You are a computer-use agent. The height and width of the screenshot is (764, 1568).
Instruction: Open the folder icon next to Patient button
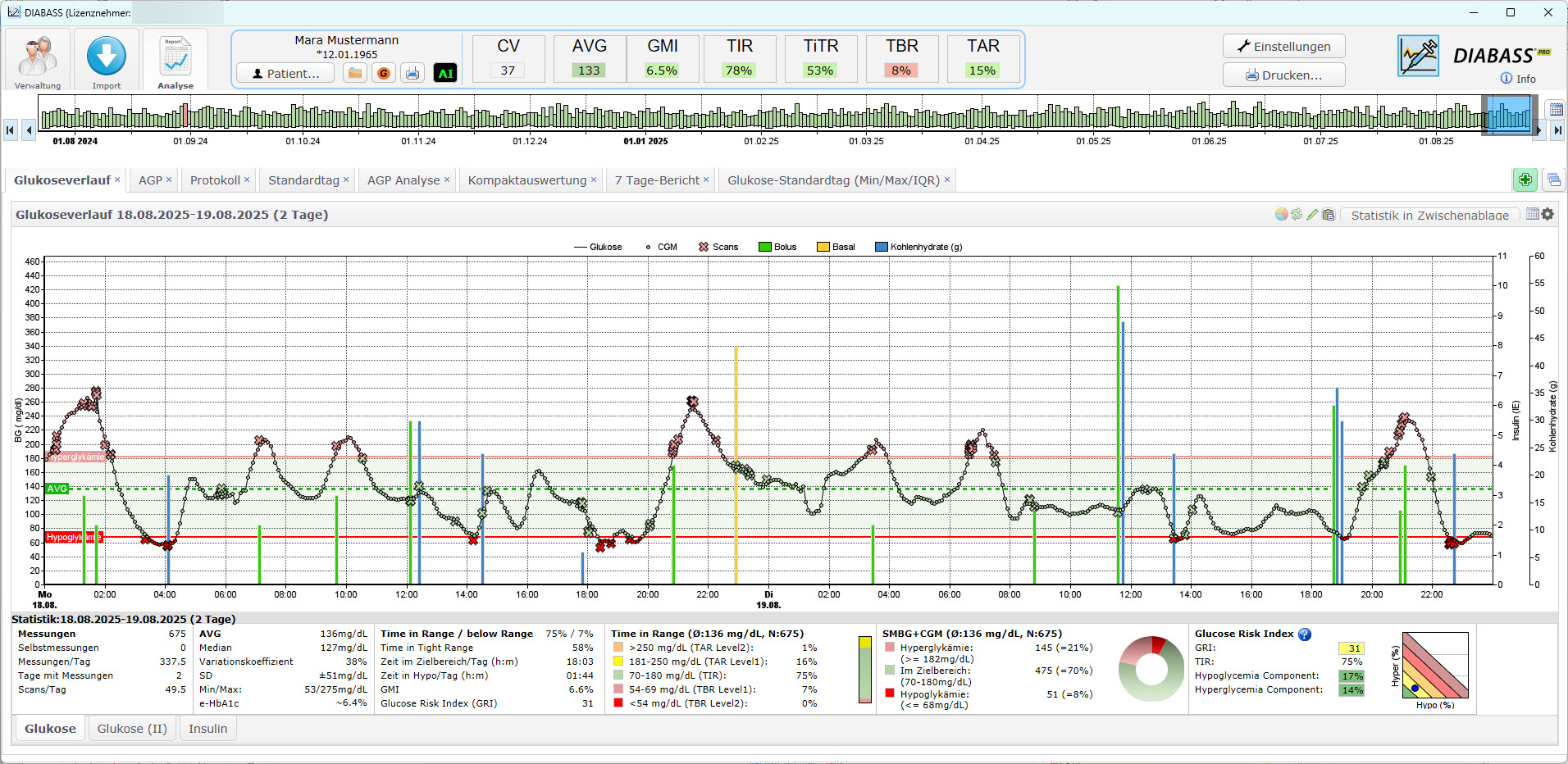point(355,73)
